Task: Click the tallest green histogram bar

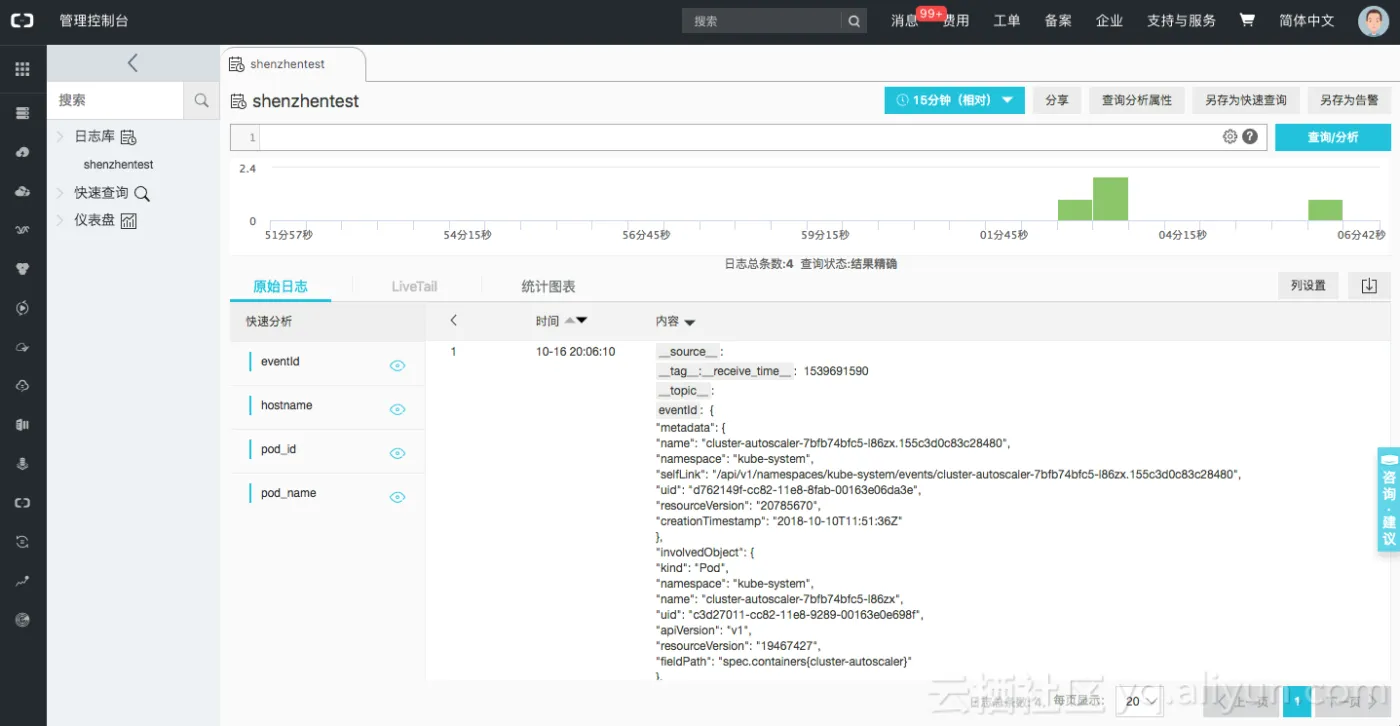Action: [1110, 199]
